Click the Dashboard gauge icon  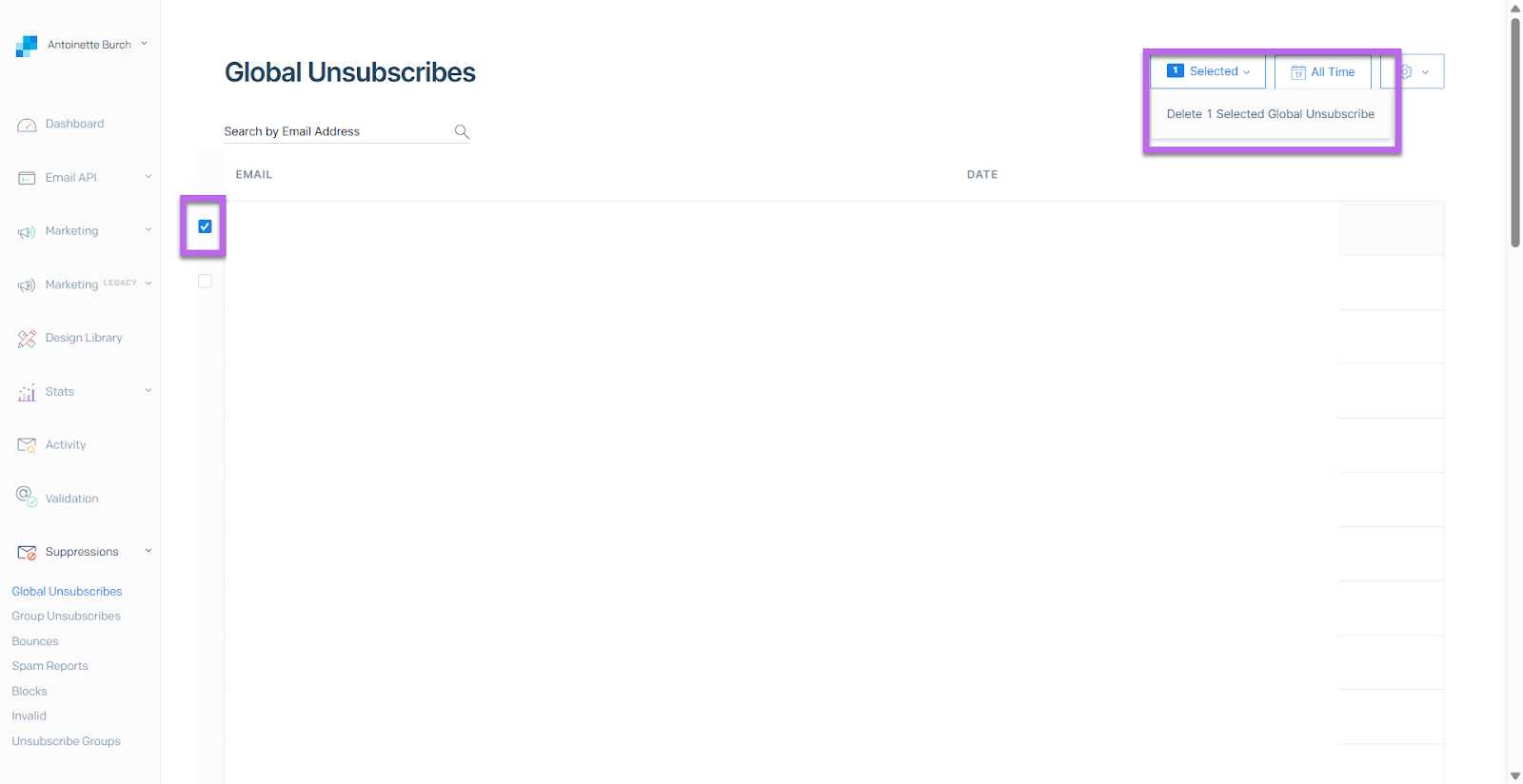coord(27,125)
